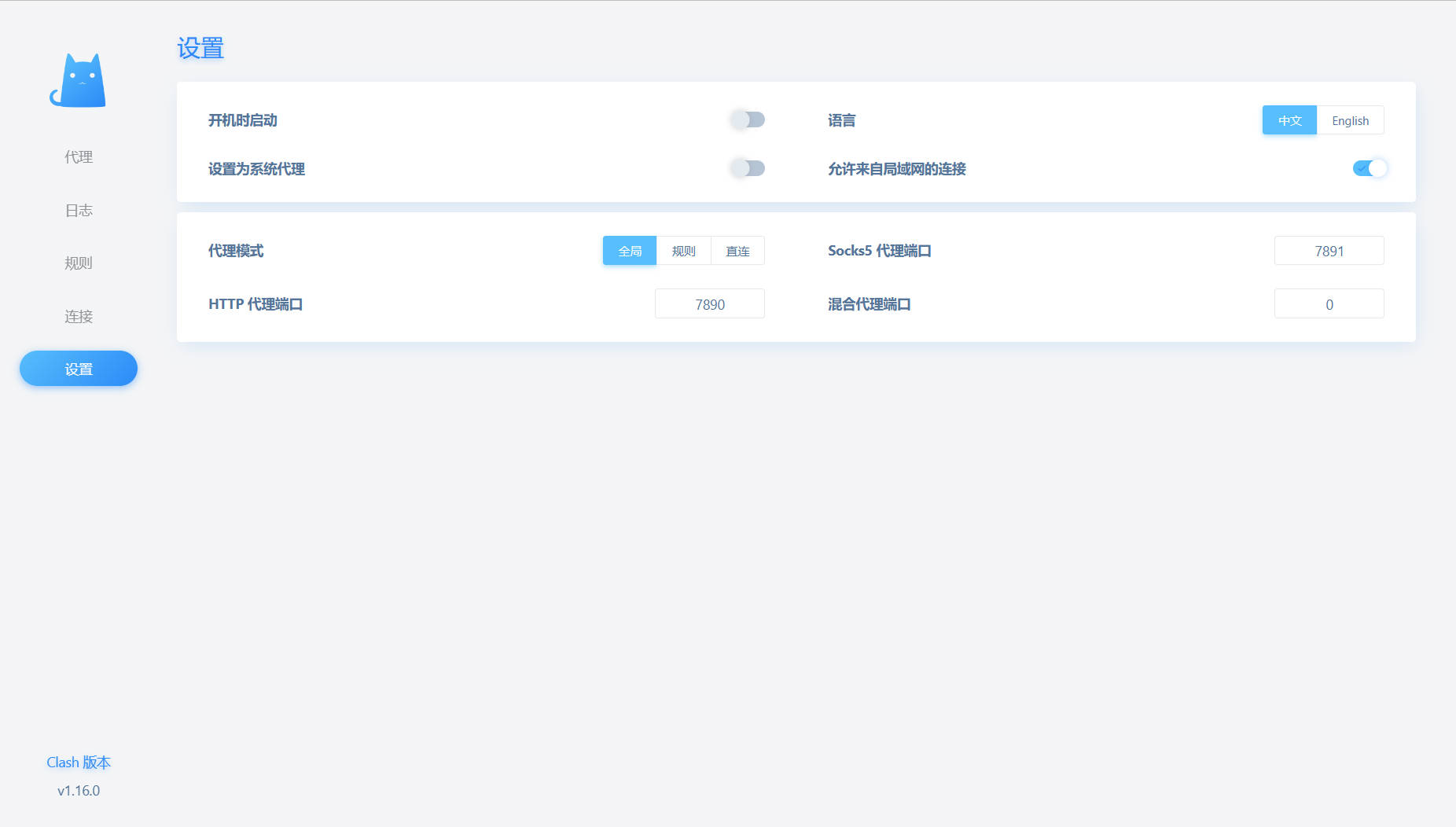Toggle 设置为系统代理 switch on

[747, 168]
